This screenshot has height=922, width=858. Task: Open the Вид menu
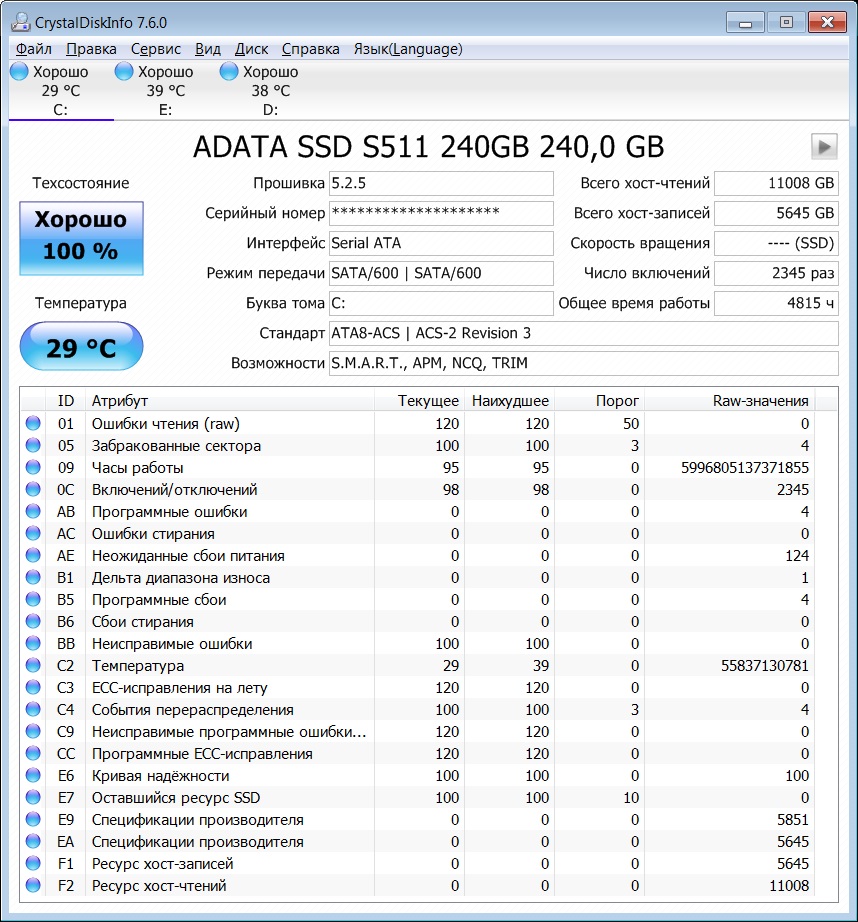[208, 49]
